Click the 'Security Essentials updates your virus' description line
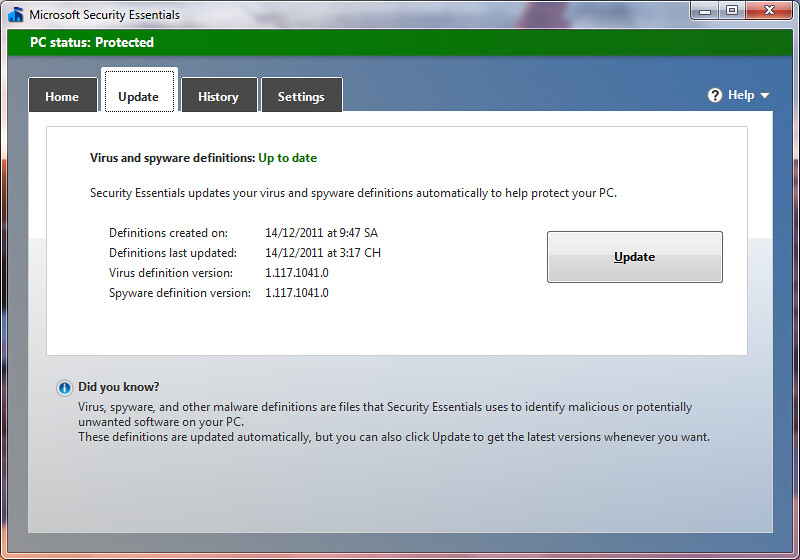The width and height of the screenshot is (800, 560). click(353, 193)
